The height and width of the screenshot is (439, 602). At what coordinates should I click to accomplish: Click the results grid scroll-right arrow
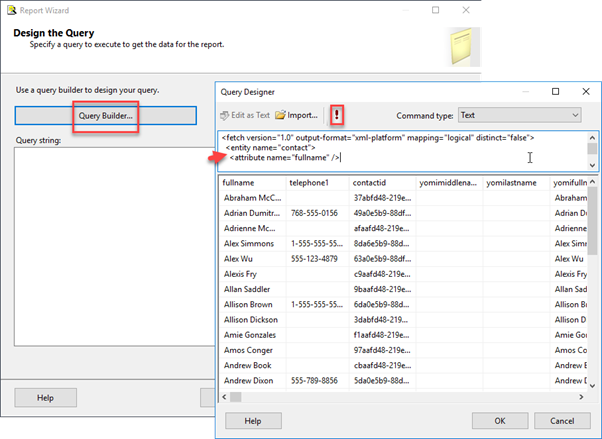pyautogui.click(x=581, y=397)
